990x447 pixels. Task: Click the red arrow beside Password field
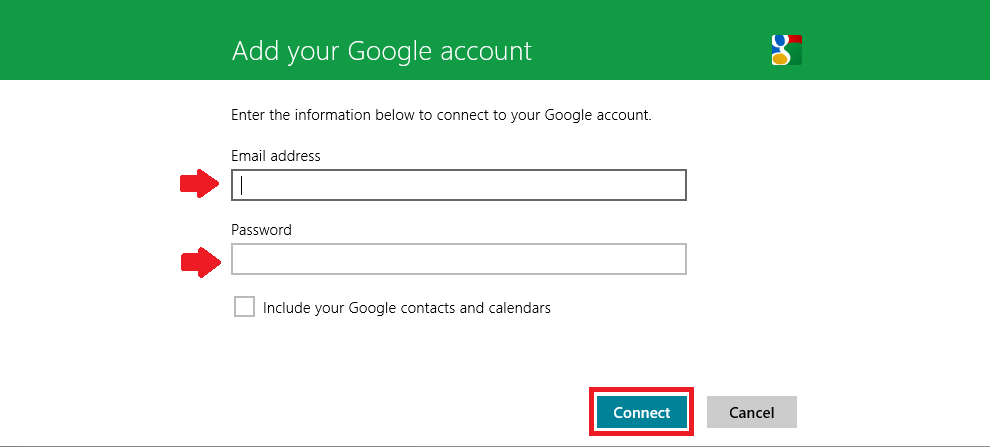coord(201,262)
